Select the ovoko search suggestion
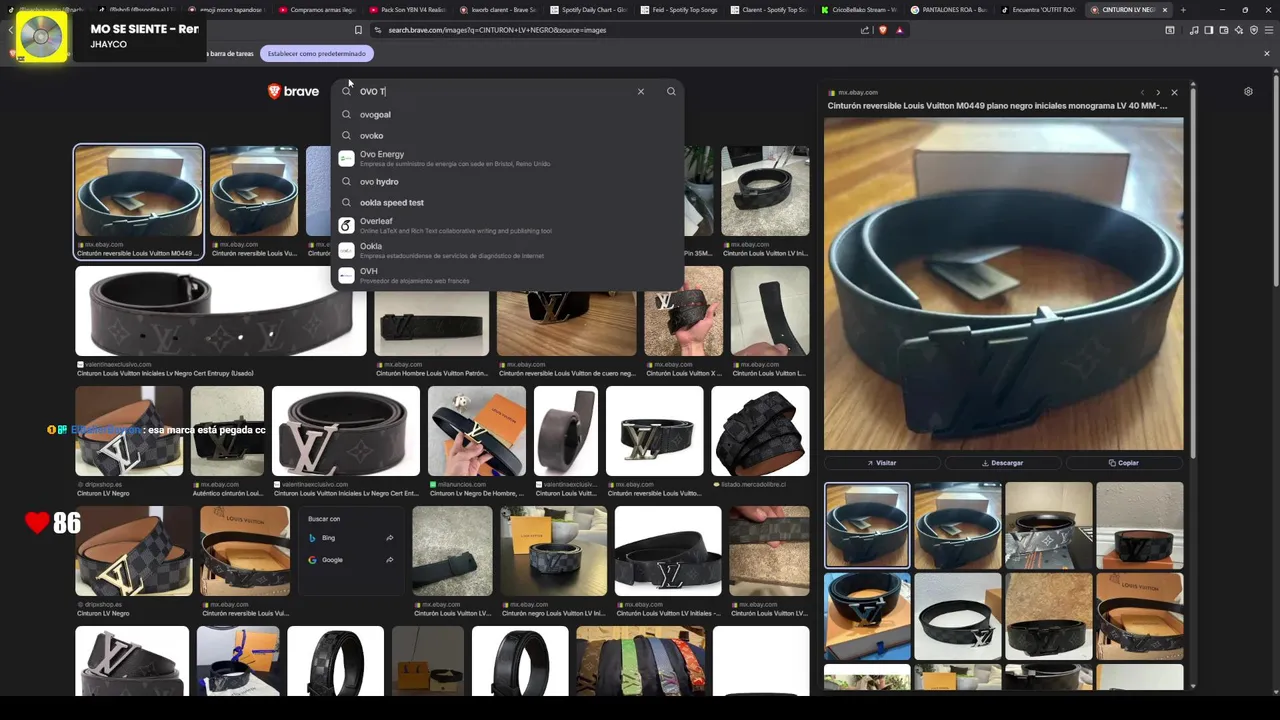This screenshot has width=1280, height=720. (x=508, y=135)
